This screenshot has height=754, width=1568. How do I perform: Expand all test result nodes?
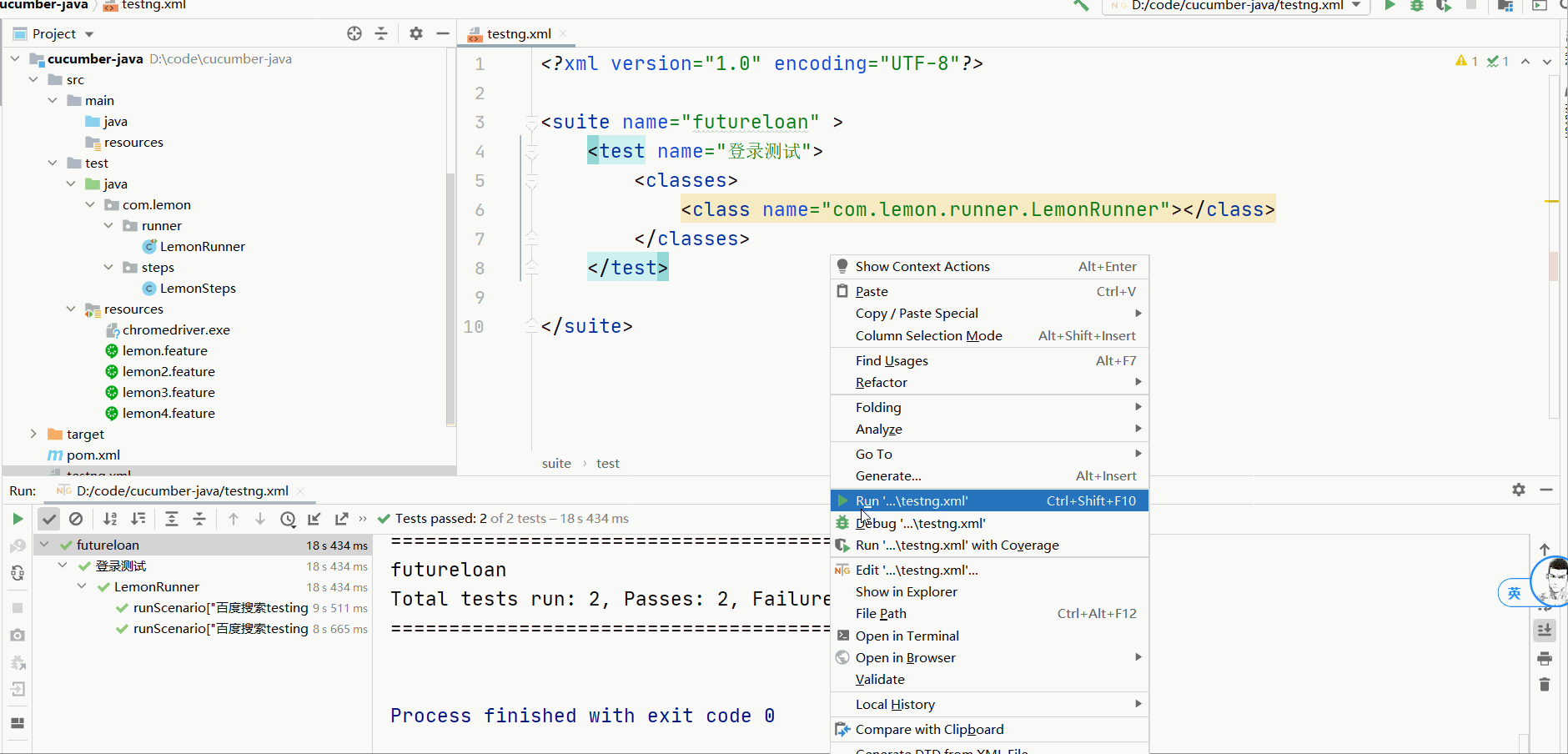click(x=172, y=519)
